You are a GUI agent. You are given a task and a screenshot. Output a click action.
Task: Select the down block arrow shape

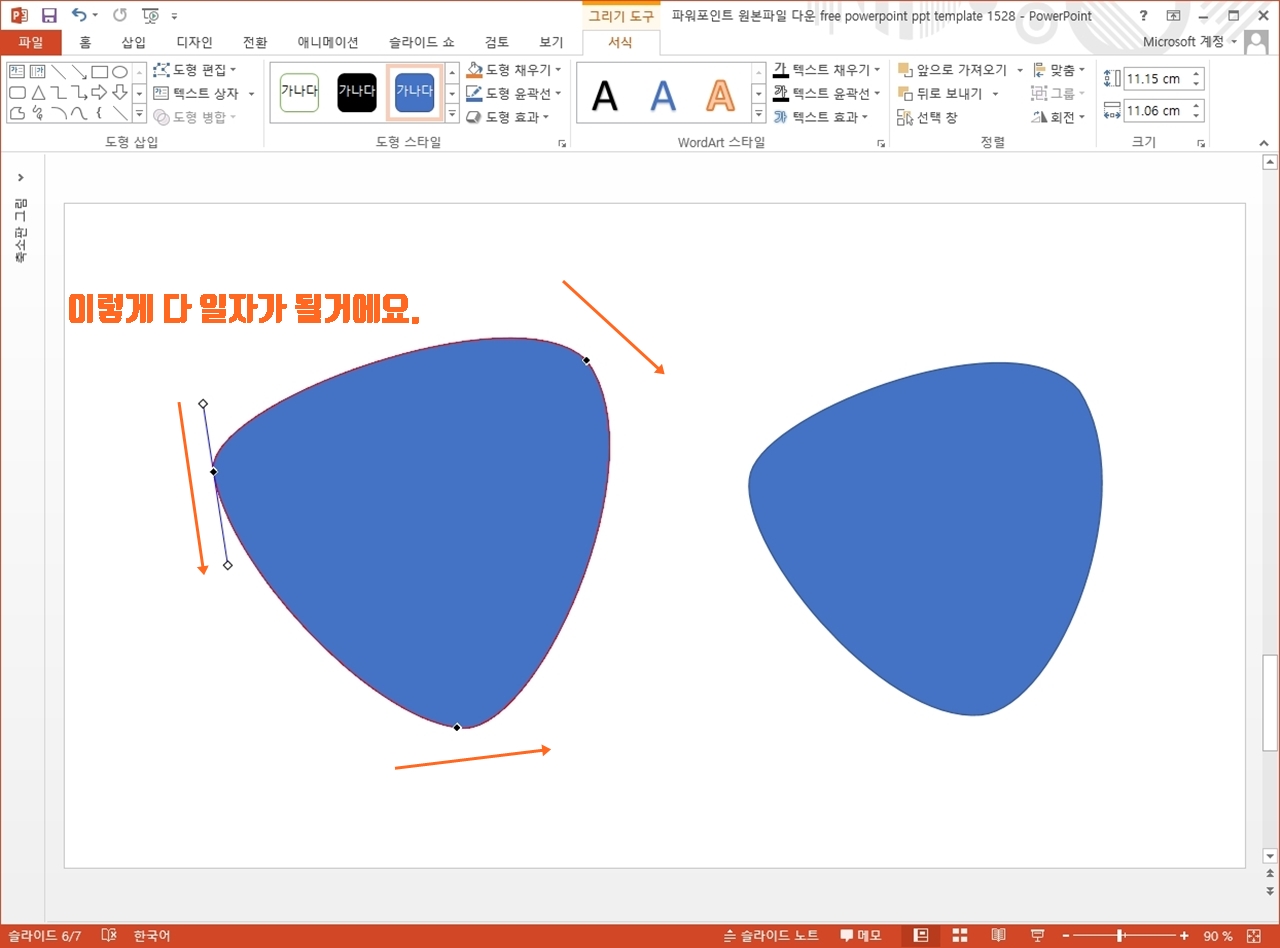pos(119,92)
